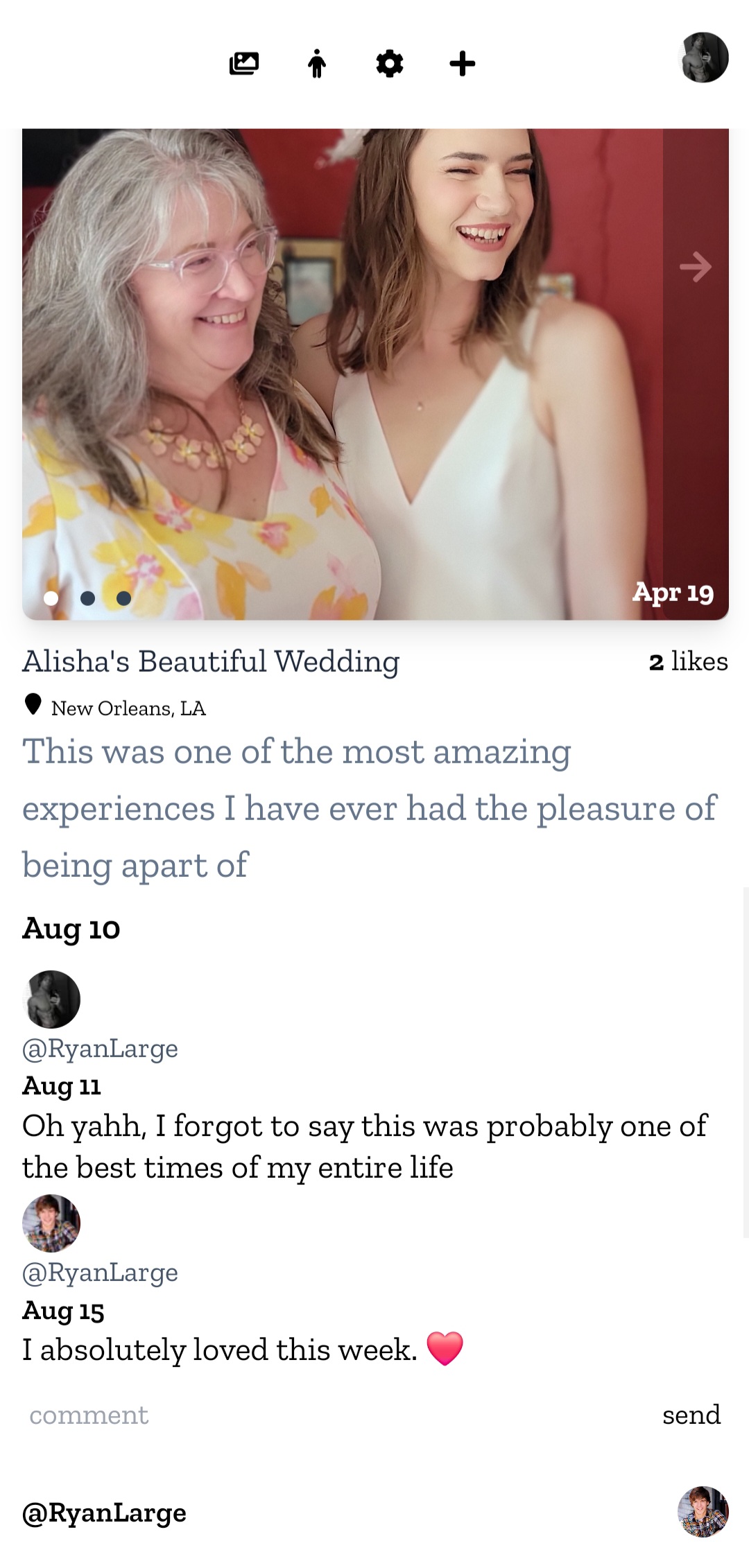Screen dimensions: 749x1568
Task: Select the second carousel dot
Action: 87,598
